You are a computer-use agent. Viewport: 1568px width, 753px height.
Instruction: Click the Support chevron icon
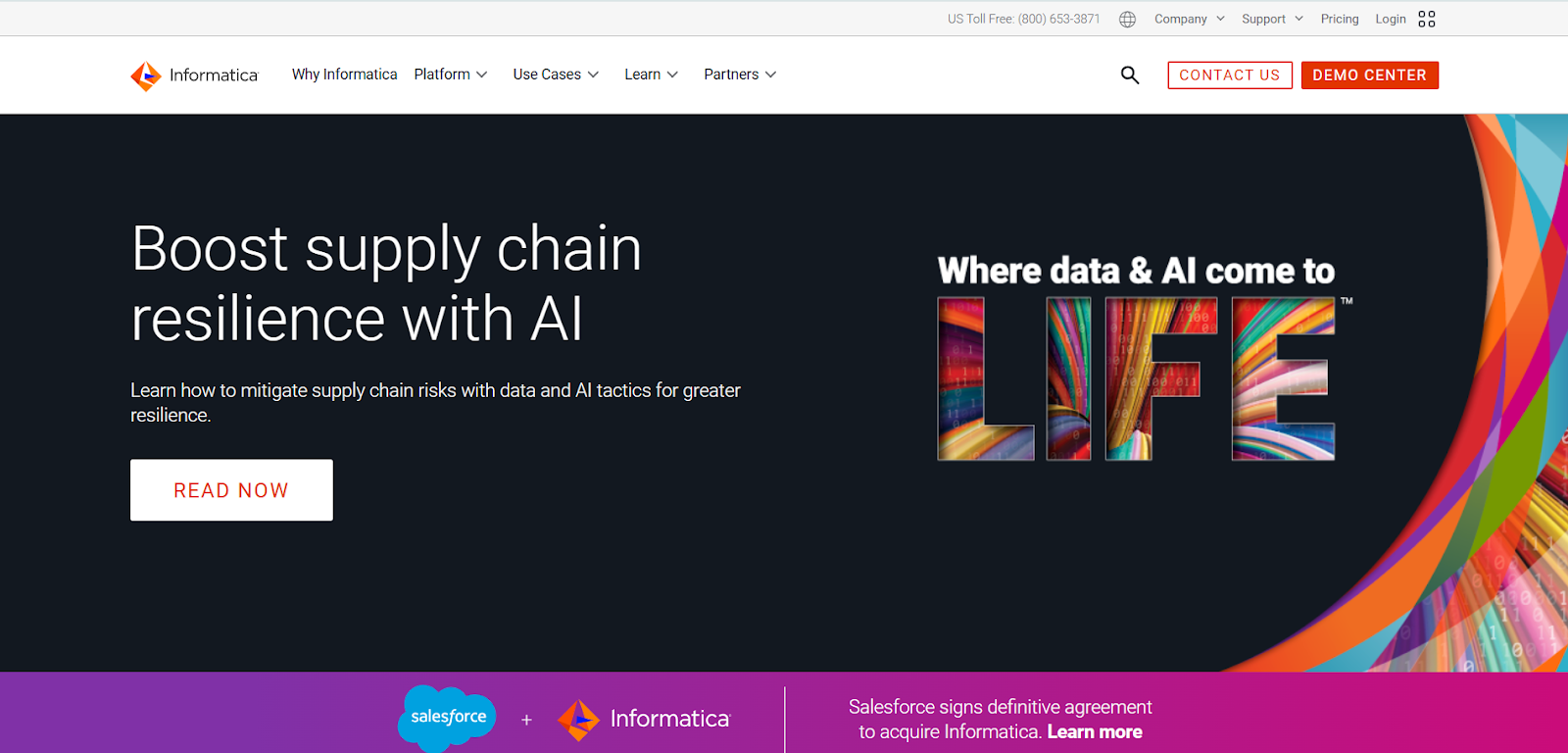pos(1300,19)
